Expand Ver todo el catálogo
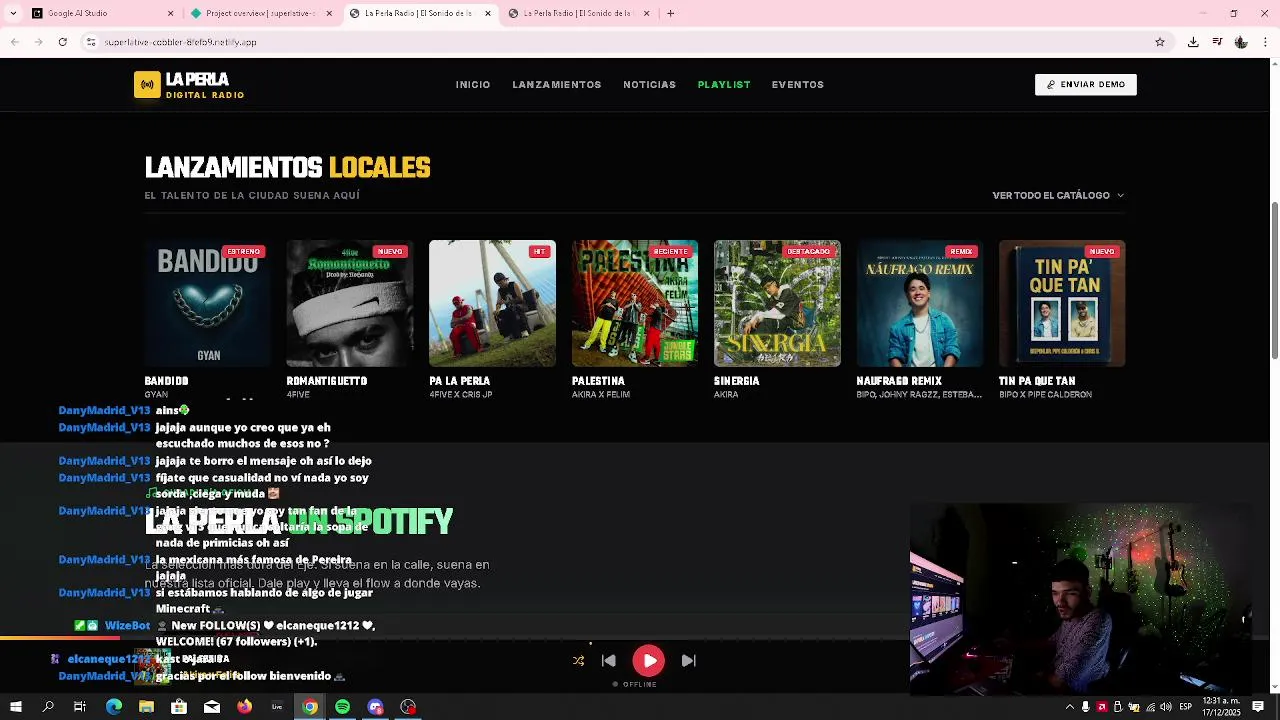The image size is (1280, 720). [x=1058, y=195]
